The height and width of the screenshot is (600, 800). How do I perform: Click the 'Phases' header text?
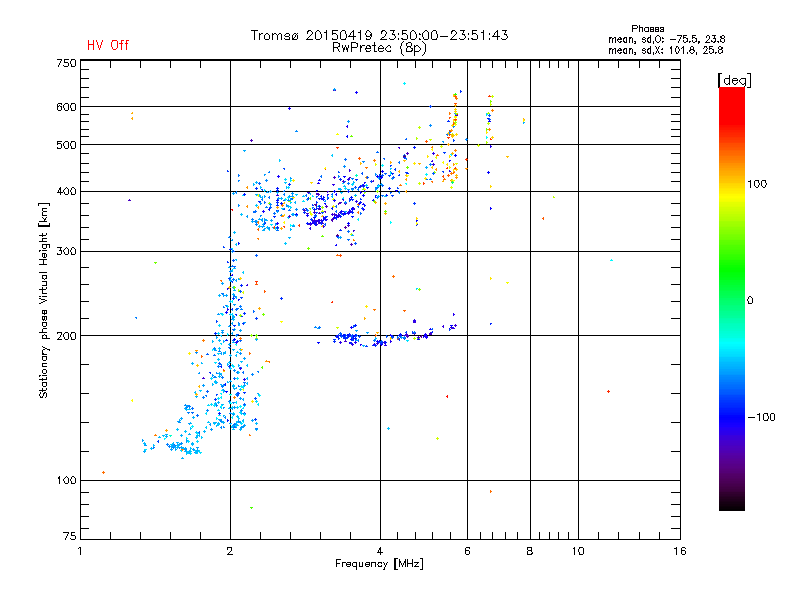click(x=647, y=29)
